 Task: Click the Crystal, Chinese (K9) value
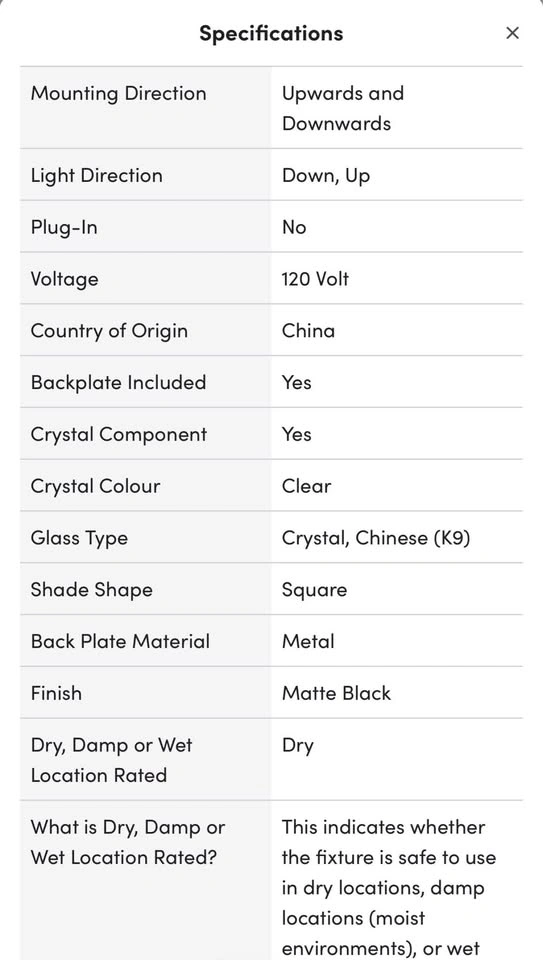(x=376, y=538)
